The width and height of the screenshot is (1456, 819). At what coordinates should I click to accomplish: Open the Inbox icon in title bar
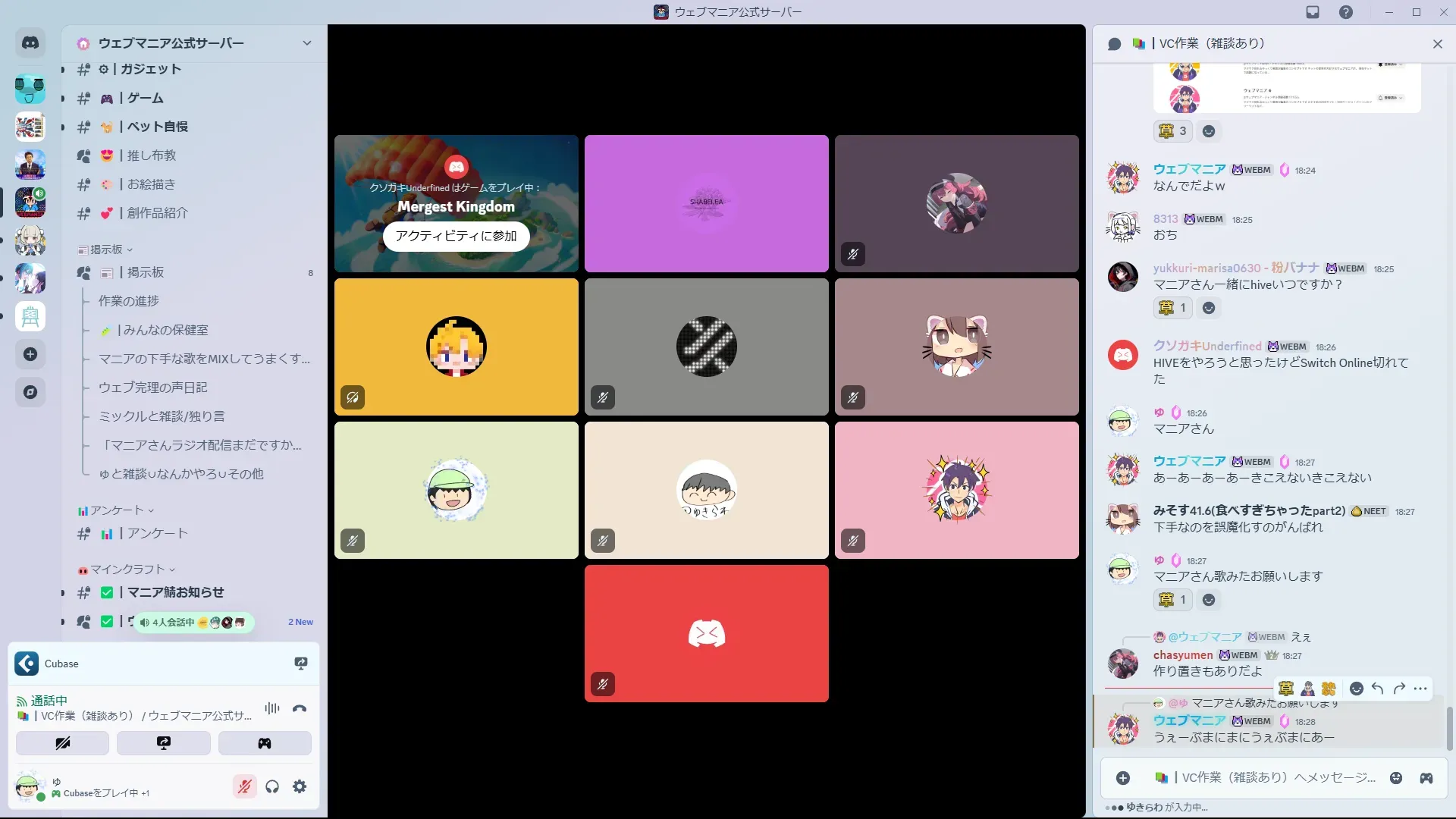(1313, 12)
